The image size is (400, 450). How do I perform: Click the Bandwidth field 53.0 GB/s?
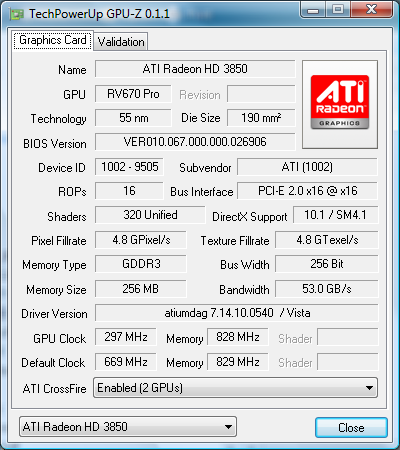[x=327, y=289]
